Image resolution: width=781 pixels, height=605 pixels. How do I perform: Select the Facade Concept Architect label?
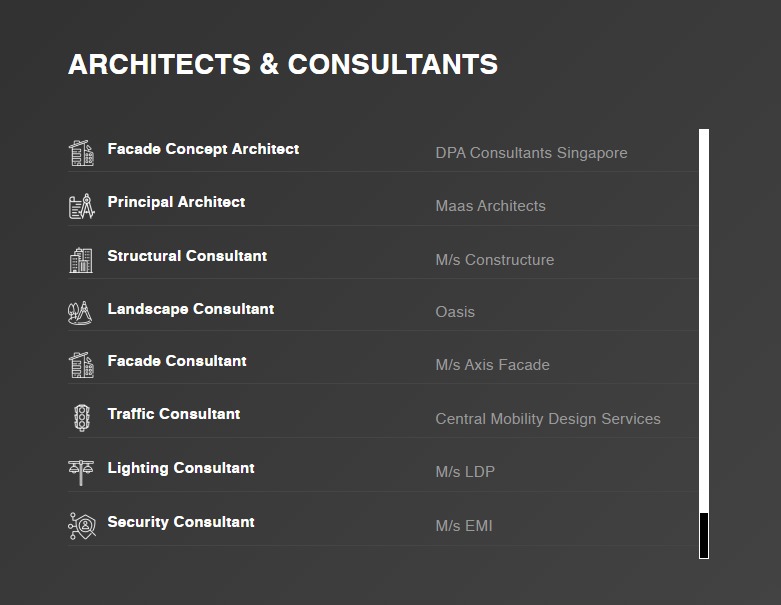click(203, 149)
